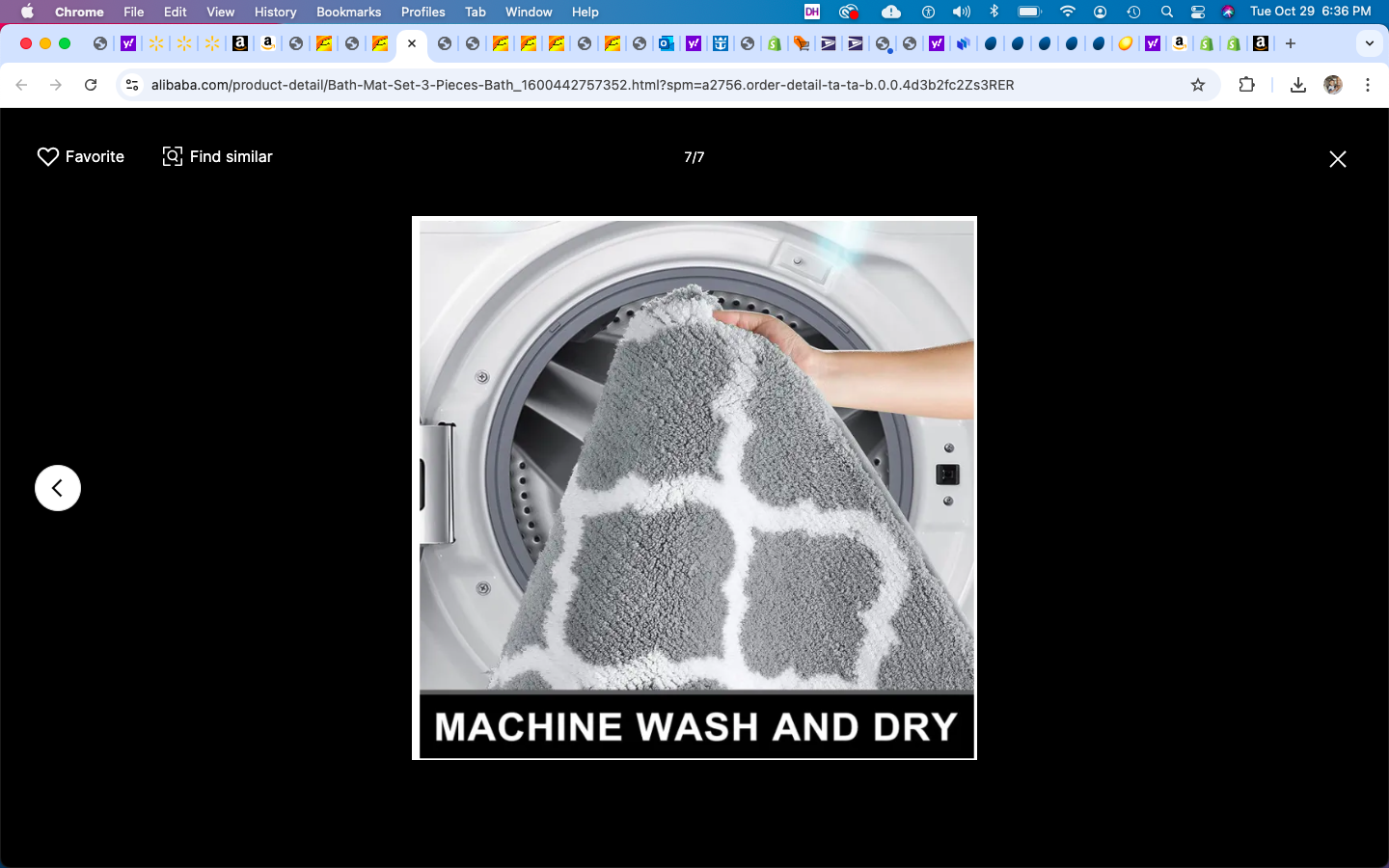Open the Chrome profile avatar
Image resolution: width=1389 pixels, height=868 pixels.
pyautogui.click(x=1333, y=85)
